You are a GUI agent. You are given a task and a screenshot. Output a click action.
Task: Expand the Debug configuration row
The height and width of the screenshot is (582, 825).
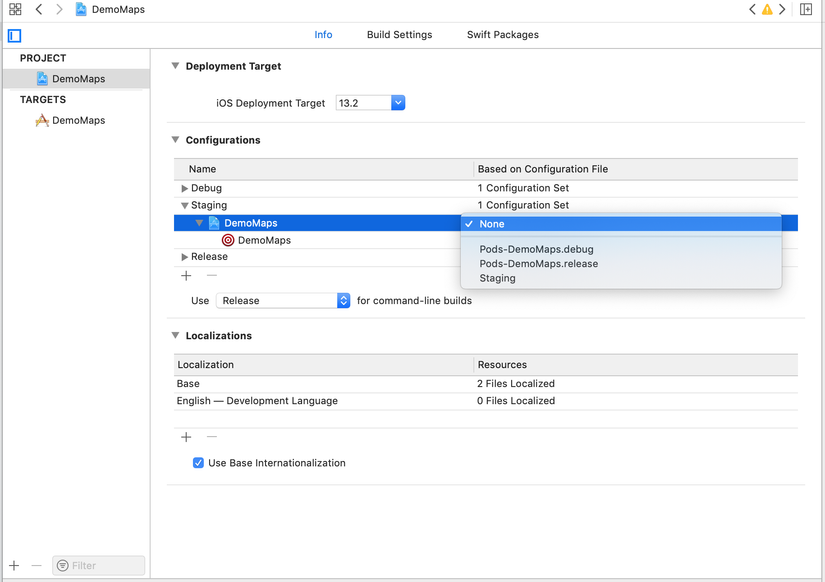coord(185,188)
